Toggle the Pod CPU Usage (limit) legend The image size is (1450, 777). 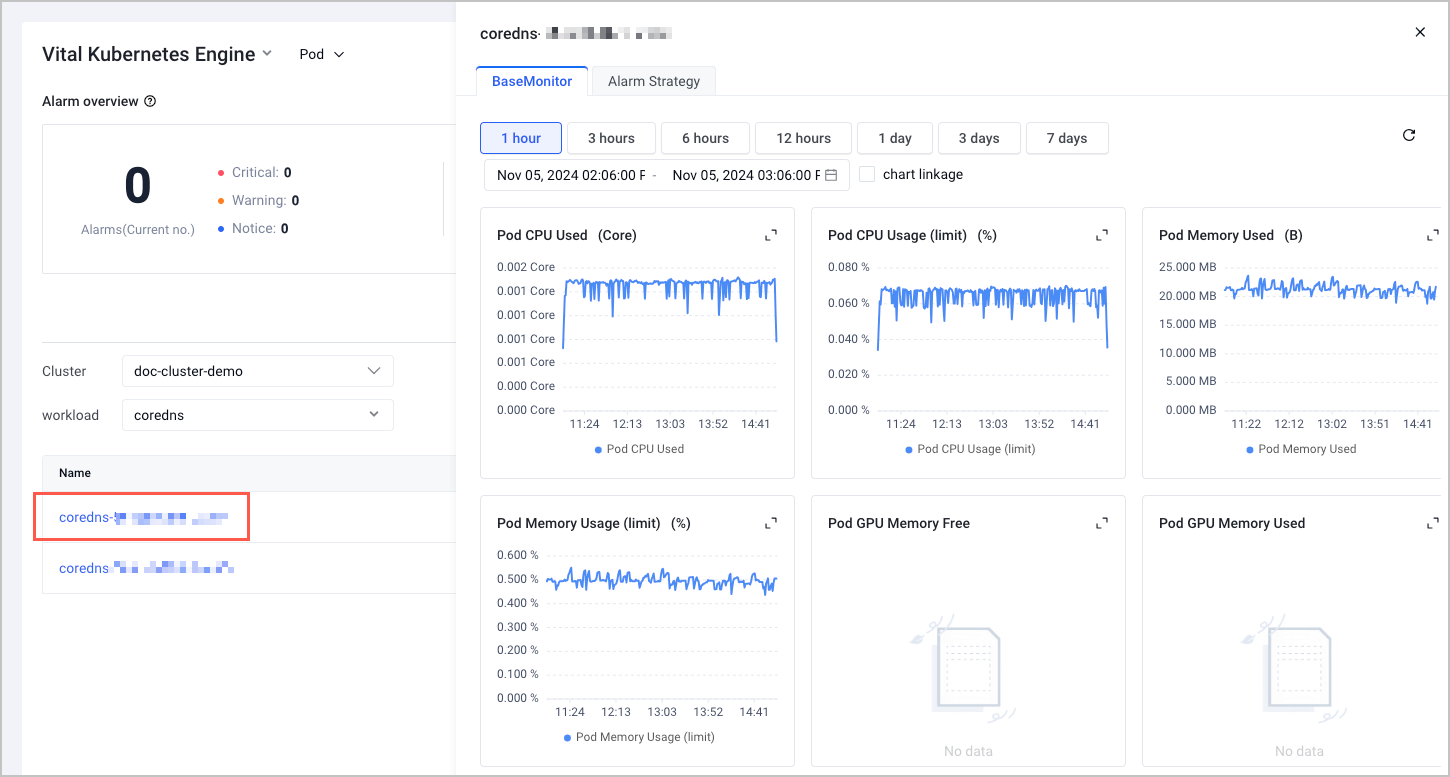click(970, 449)
